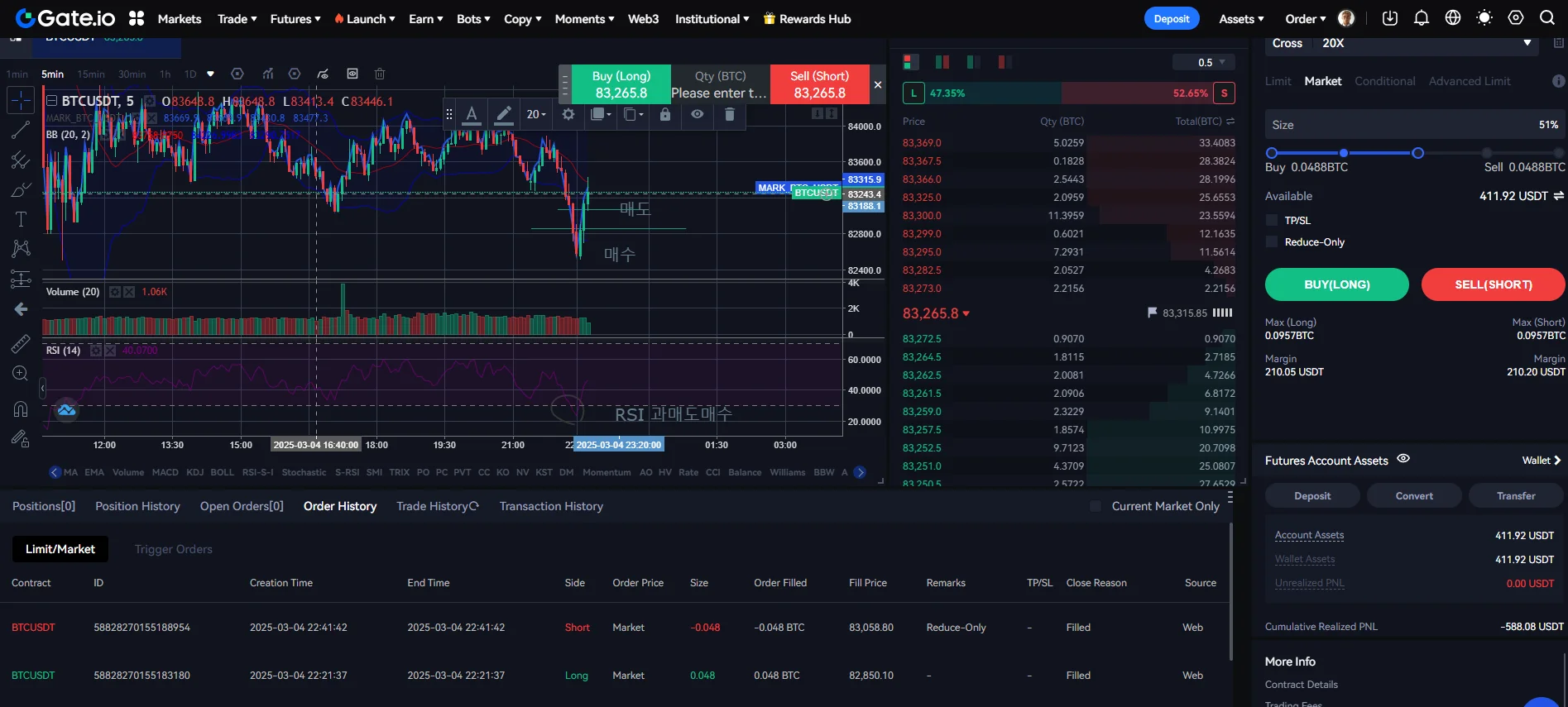
Task: Toggle visibility of Futures Account Assets
Action: (1403, 459)
